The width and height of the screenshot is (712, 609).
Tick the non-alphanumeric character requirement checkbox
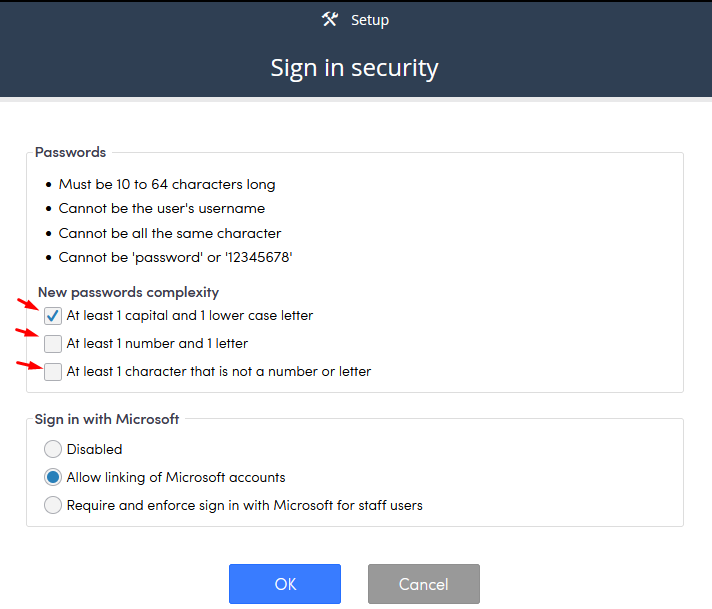tap(53, 371)
